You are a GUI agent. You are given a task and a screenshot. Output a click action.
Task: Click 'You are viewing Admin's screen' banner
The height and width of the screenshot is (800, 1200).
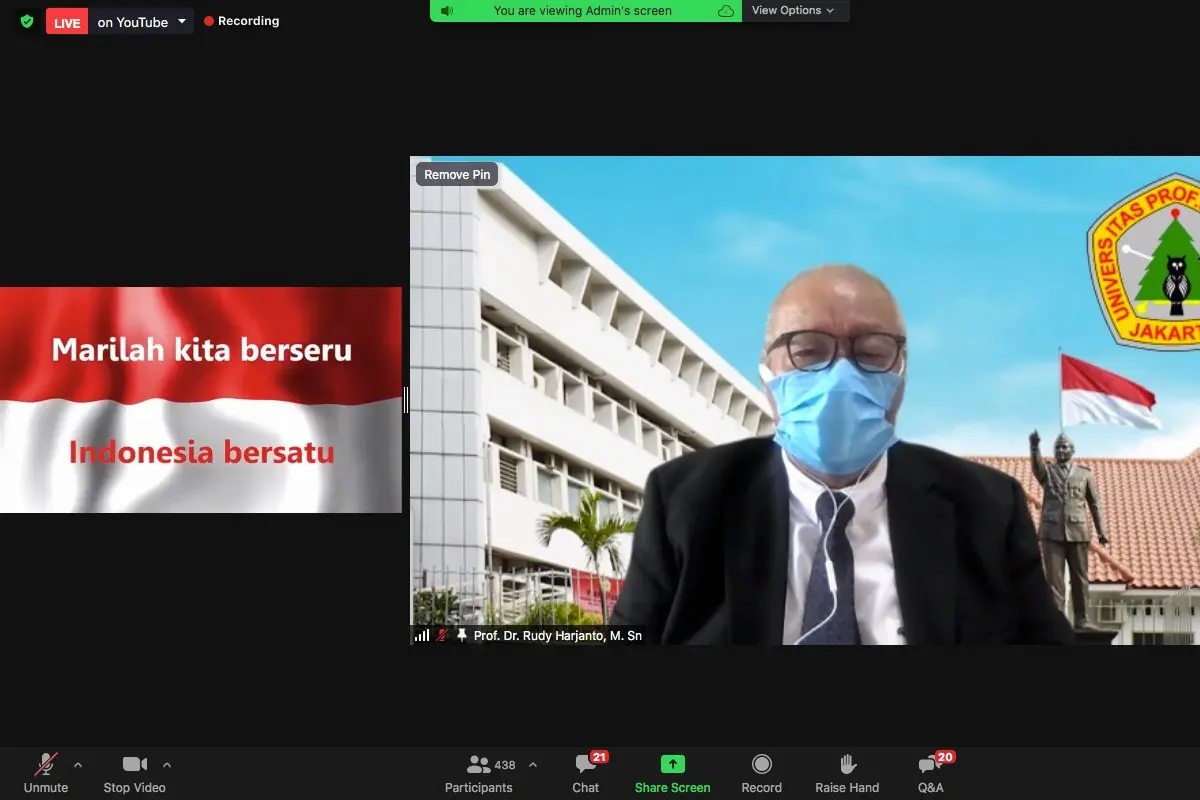tap(583, 11)
